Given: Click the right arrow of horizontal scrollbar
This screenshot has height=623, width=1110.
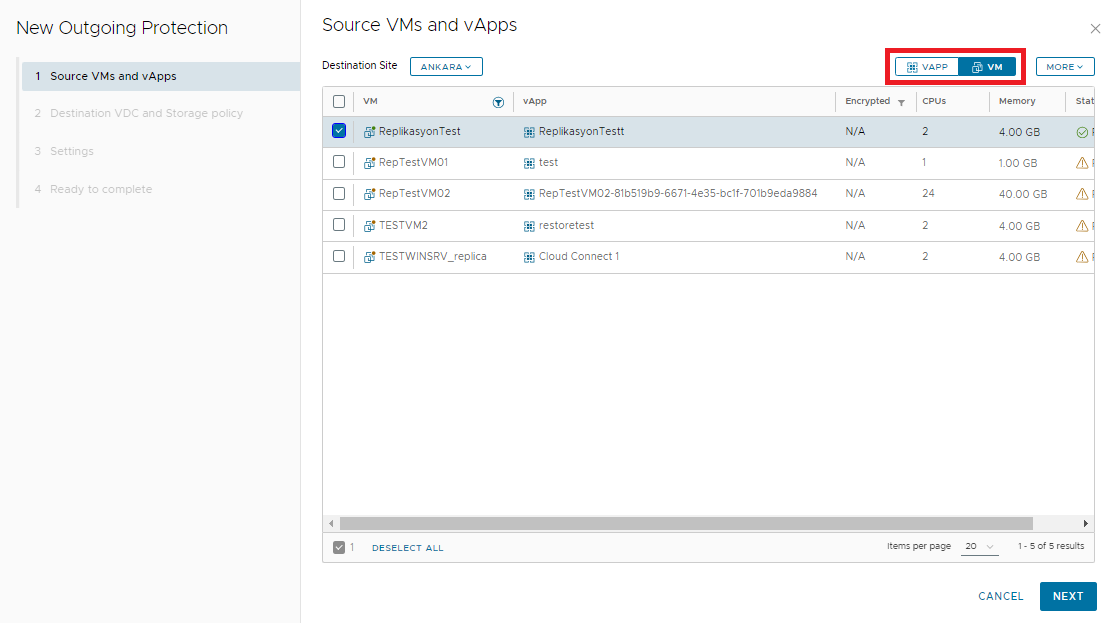Looking at the screenshot, I should (x=1085, y=523).
